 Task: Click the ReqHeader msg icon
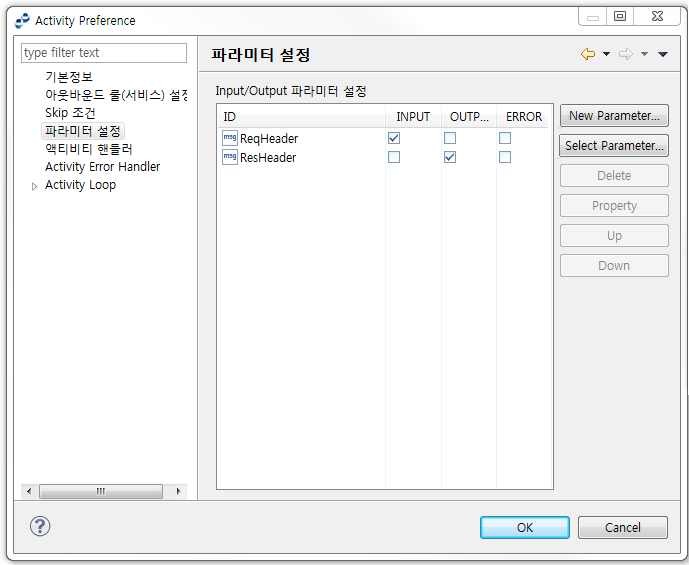point(229,138)
